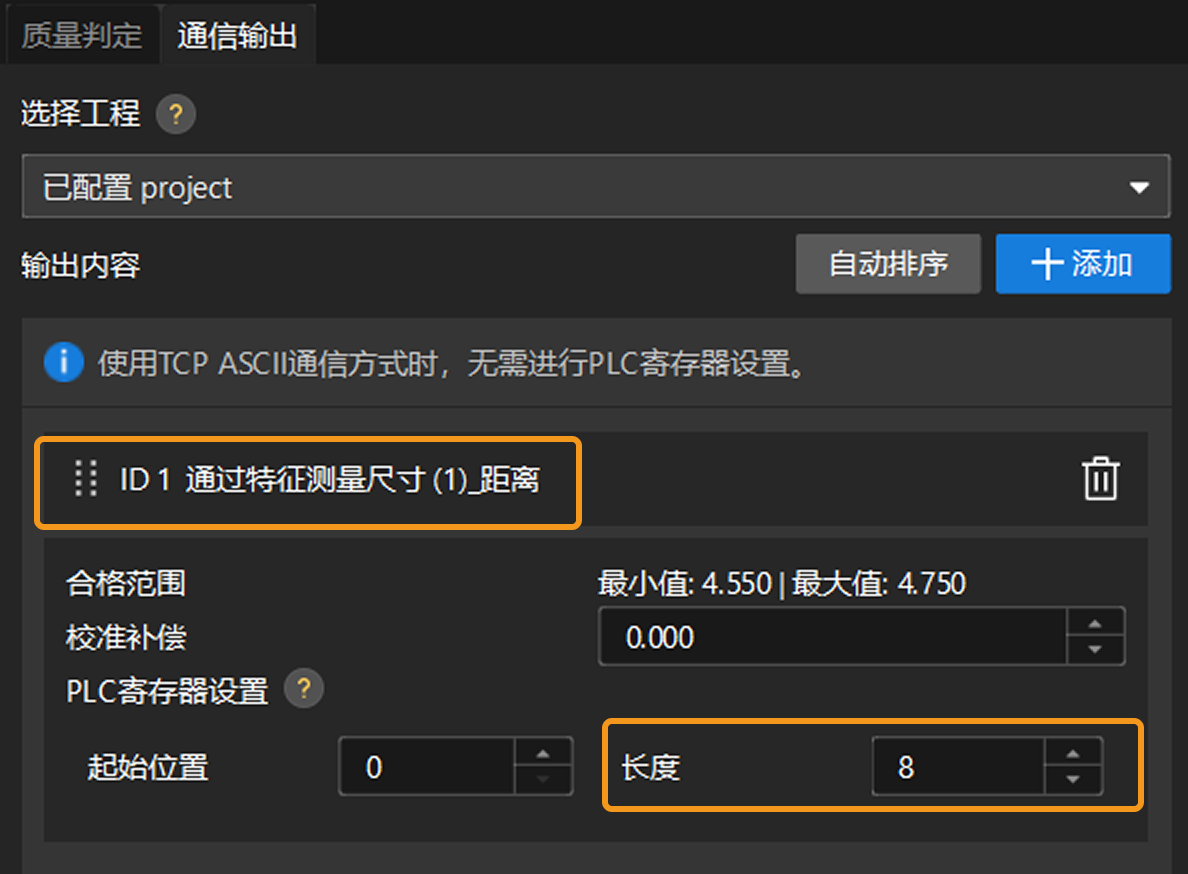Increase the 长度 value with its up arrow
The image size is (1188, 874).
[x=1073, y=755]
